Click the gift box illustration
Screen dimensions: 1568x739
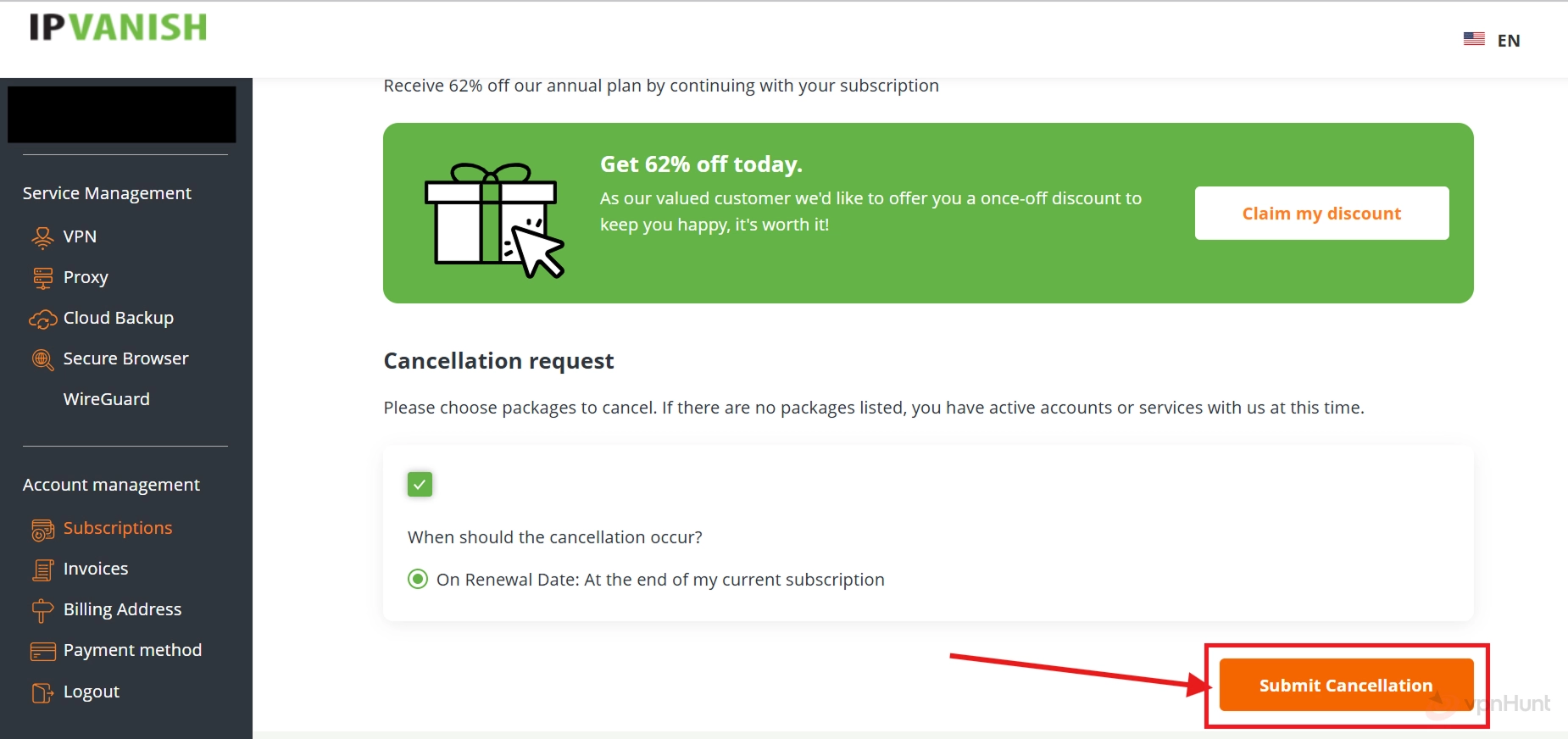493,219
